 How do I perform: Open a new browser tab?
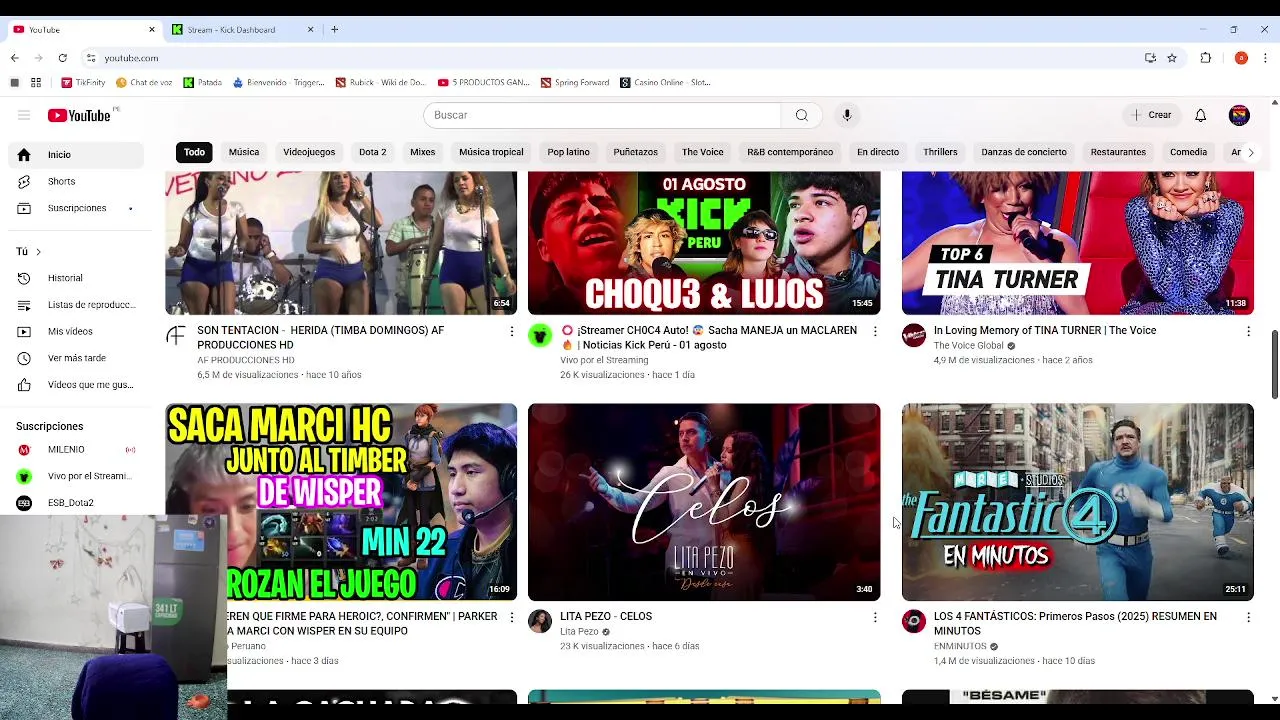334,29
